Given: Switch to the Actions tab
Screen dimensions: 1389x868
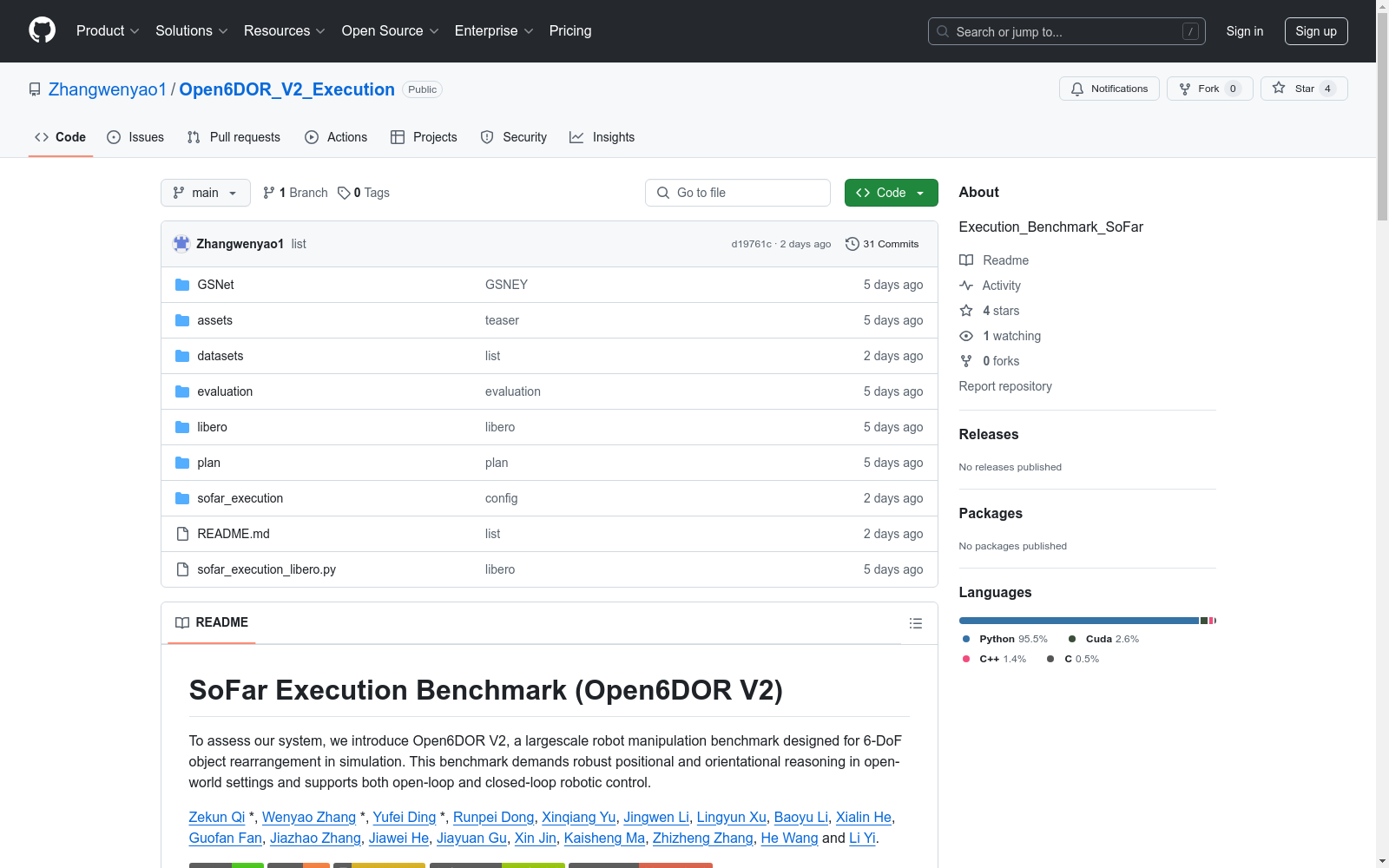Looking at the screenshot, I should click(x=336, y=137).
